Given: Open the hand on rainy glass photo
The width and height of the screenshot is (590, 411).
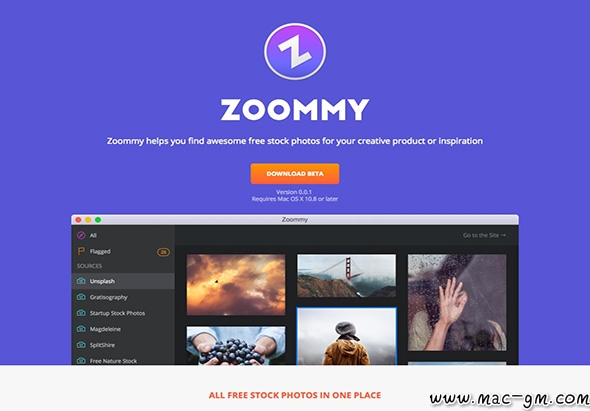Looking at the screenshot, I should coord(457,303).
